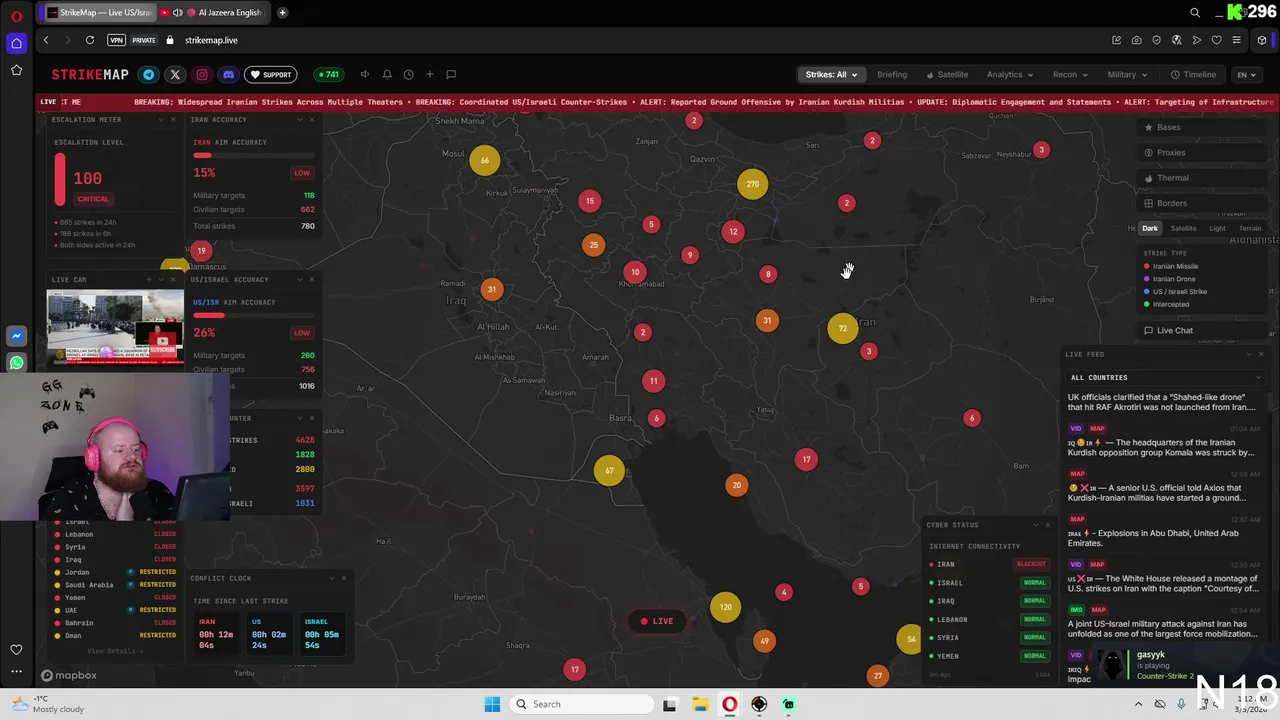Open the history clock icon in header

[x=408, y=74]
